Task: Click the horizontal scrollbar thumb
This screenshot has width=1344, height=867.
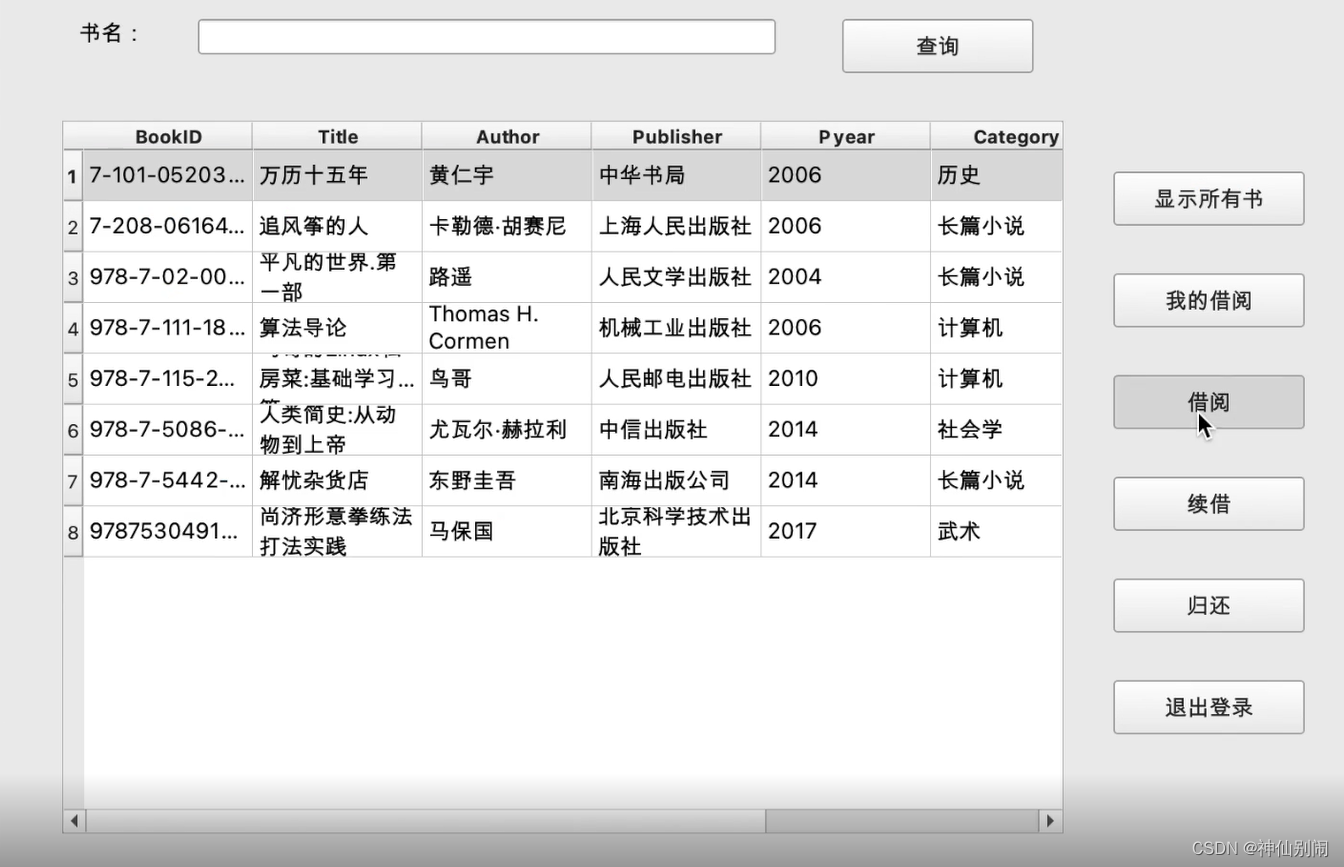Action: 426,821
